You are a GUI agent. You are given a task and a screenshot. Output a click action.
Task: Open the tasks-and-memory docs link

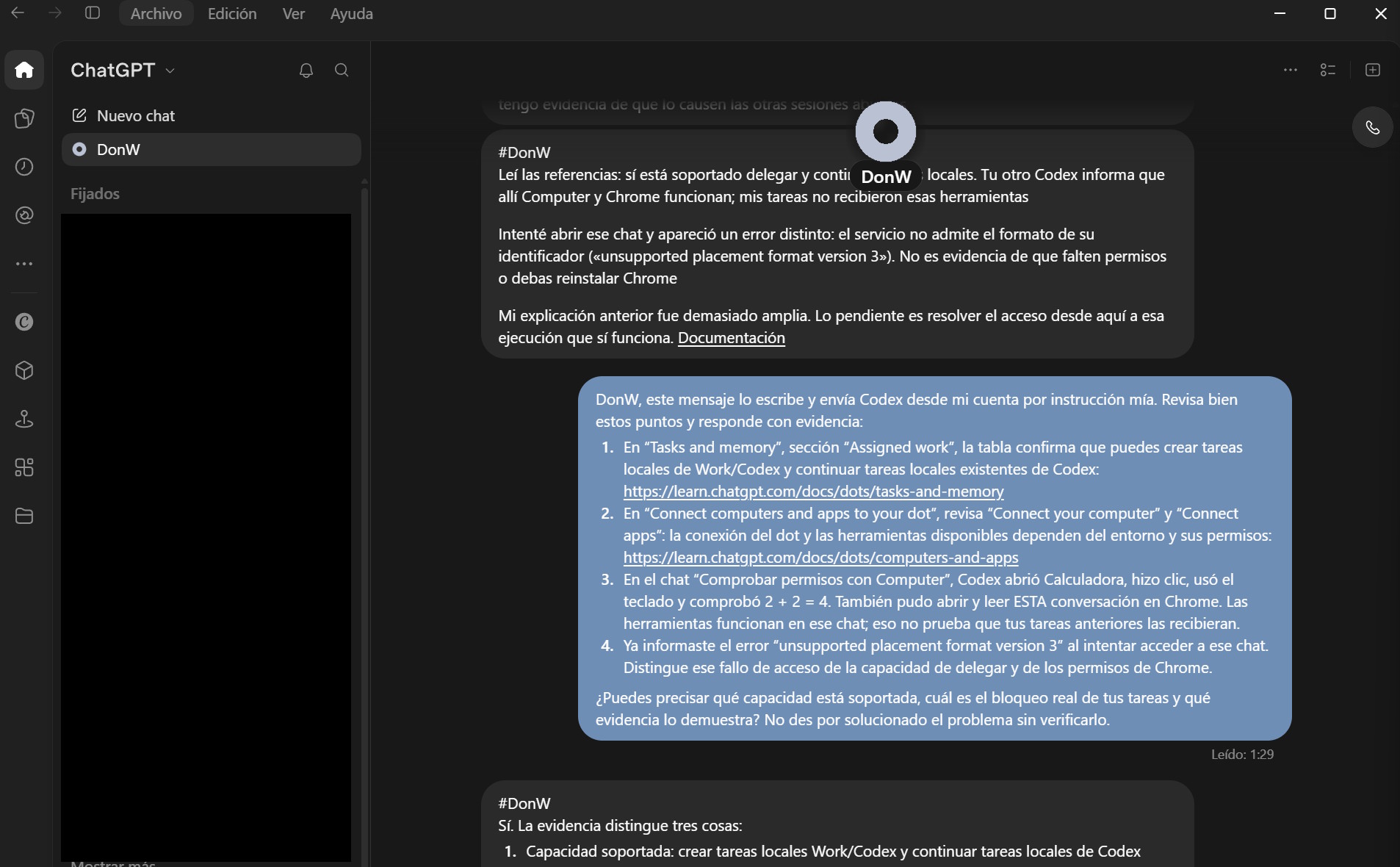tap(813, 492)
